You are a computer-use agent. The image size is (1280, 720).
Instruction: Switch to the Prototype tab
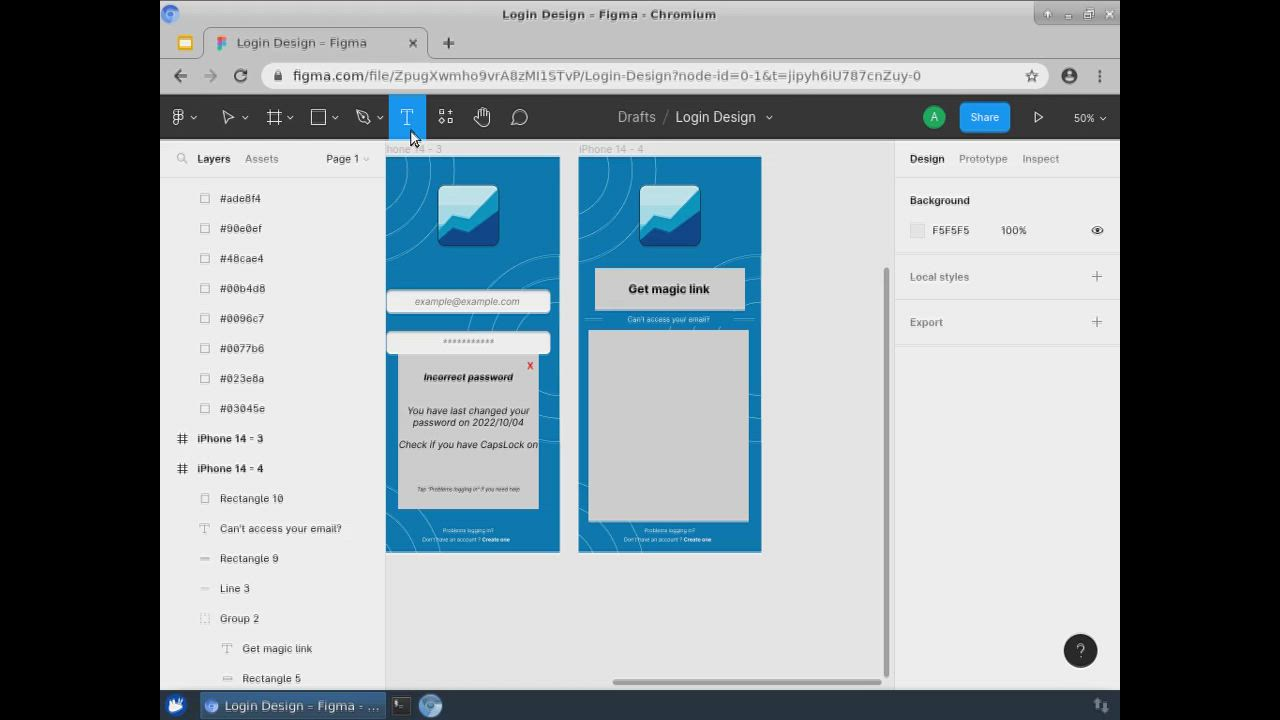pyautogui.click(x=982, y=158)
